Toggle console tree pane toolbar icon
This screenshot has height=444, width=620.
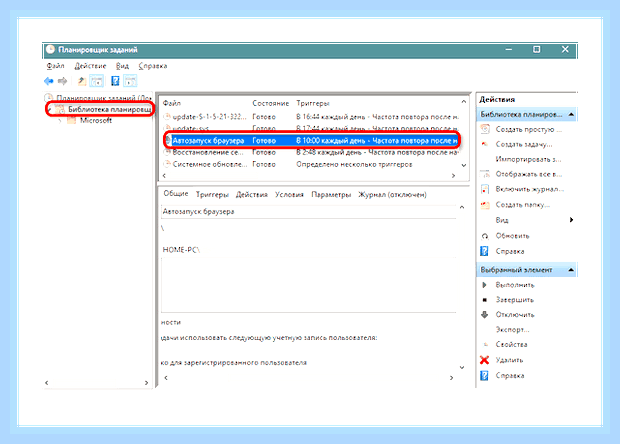coord(96,81)
